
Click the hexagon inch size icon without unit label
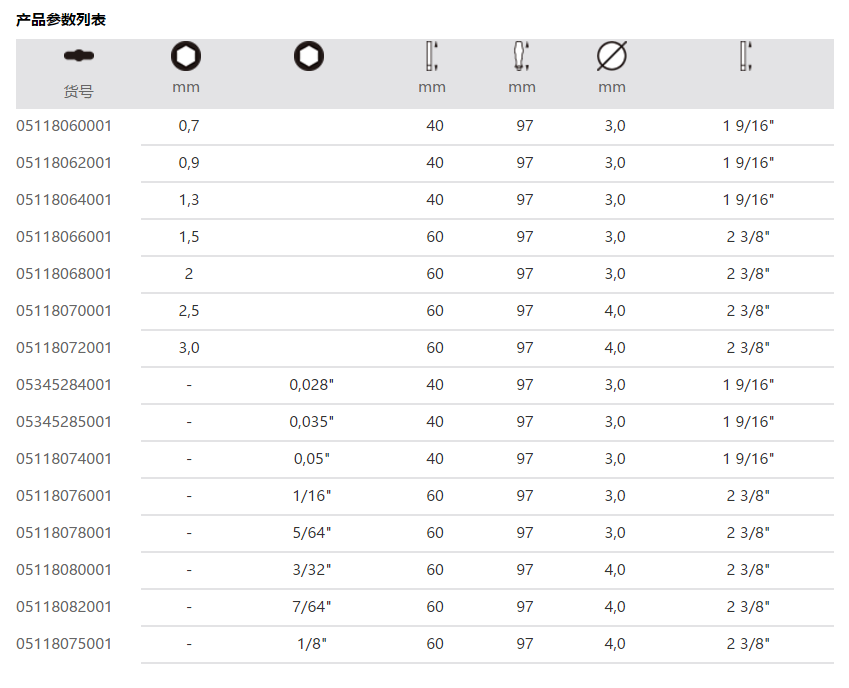click(x=309, y=57)
